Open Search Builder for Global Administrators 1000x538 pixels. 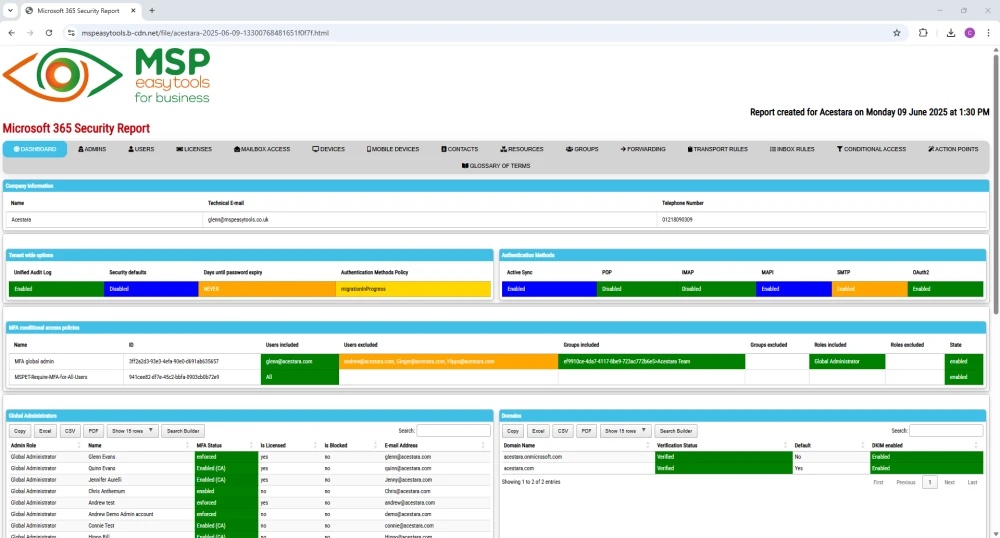[183, 431]
